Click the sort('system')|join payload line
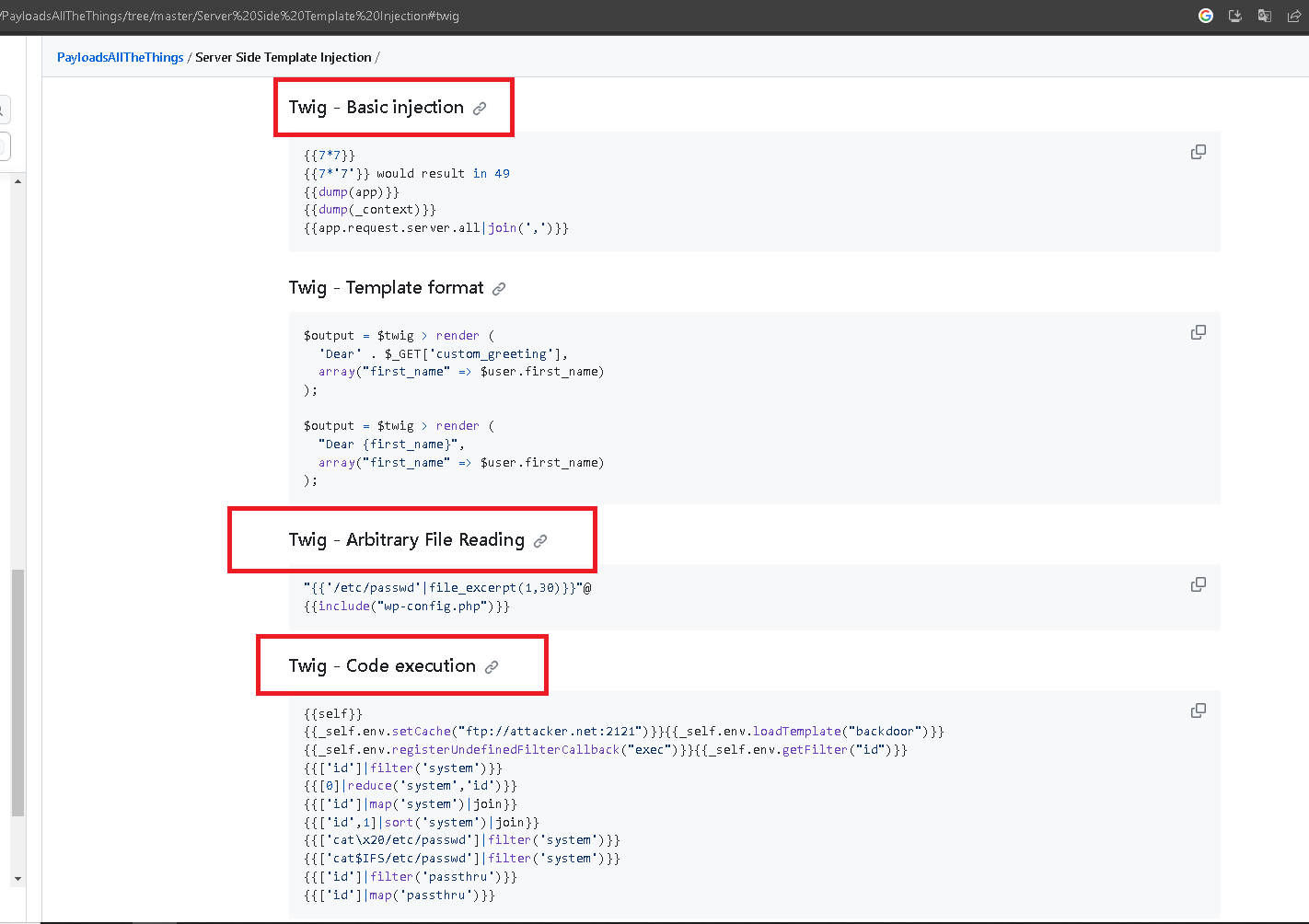The height and width of the screenshot is (924, 1309). [422, 823]
